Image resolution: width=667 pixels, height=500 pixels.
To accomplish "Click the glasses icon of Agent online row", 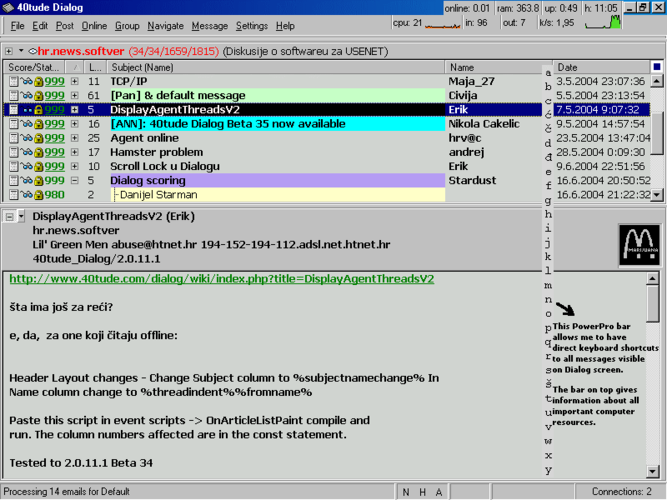I will click(x=27, y=138).
